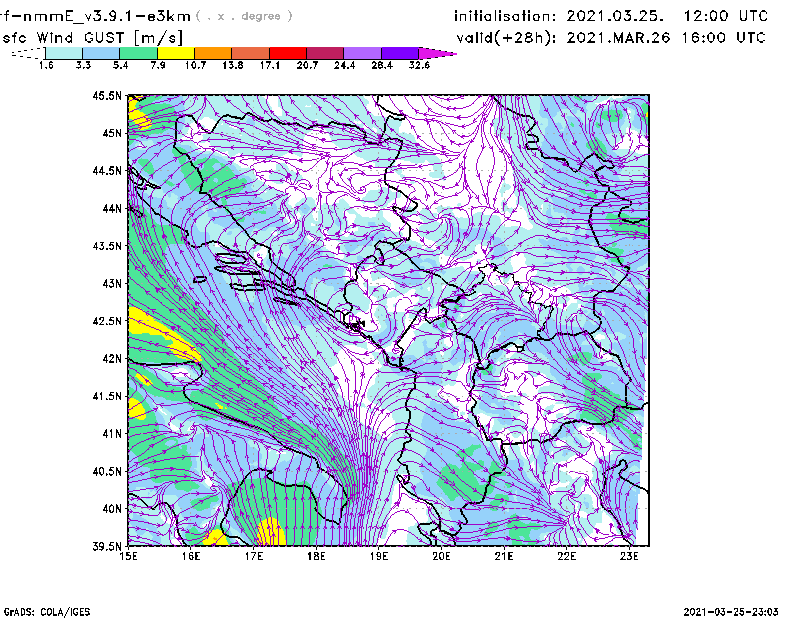800x618 pixels.
Task: Click the magenta arrow-shaped end of the legend
Action: (437, 53)
